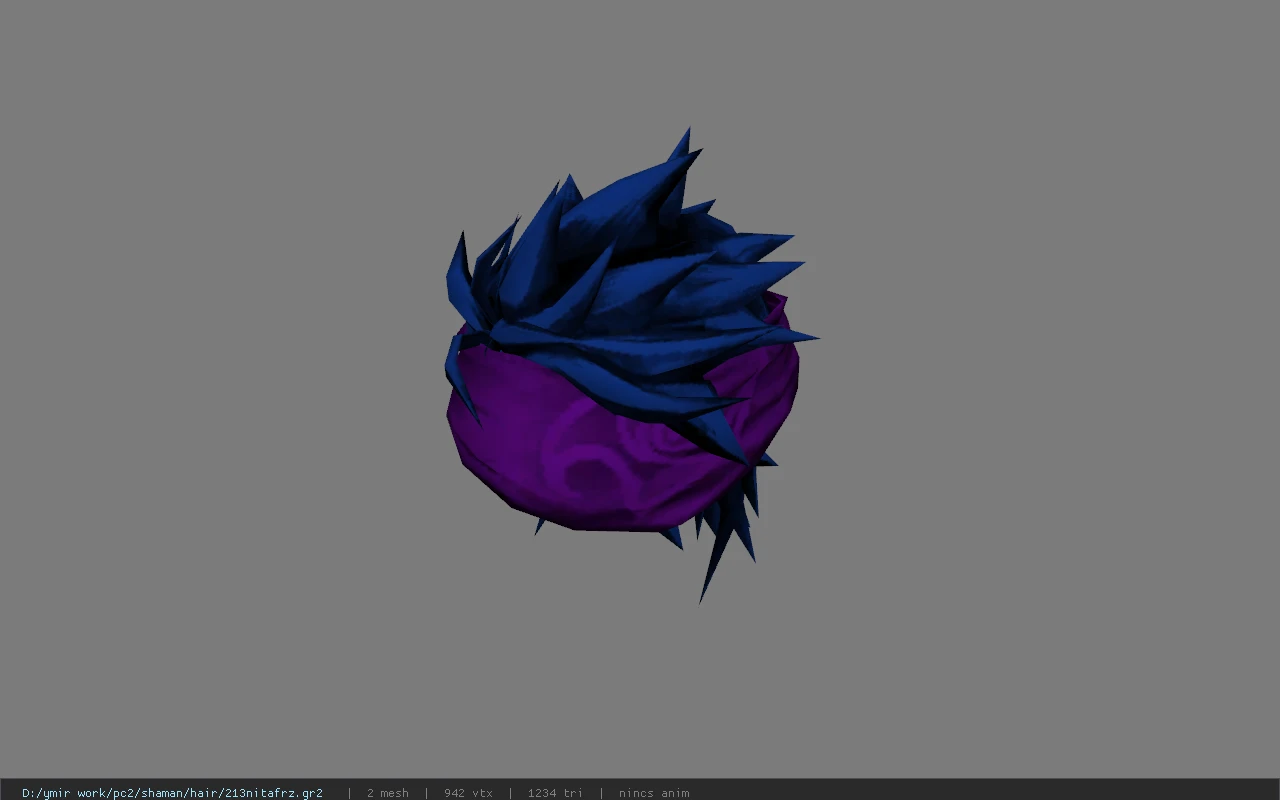Click the "942 vtx" vertex count
Screen dimensions: 1280x800
point(468,793)
